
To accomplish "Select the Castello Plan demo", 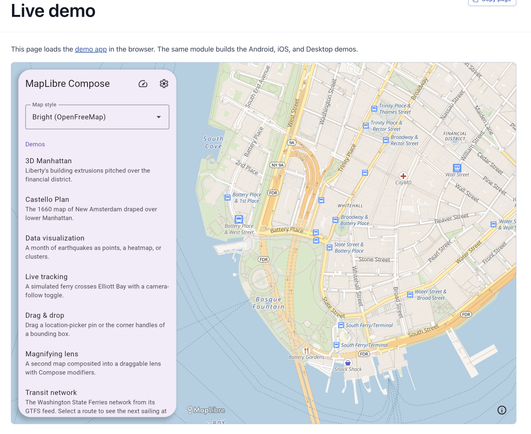I will (x=97, y=208).
